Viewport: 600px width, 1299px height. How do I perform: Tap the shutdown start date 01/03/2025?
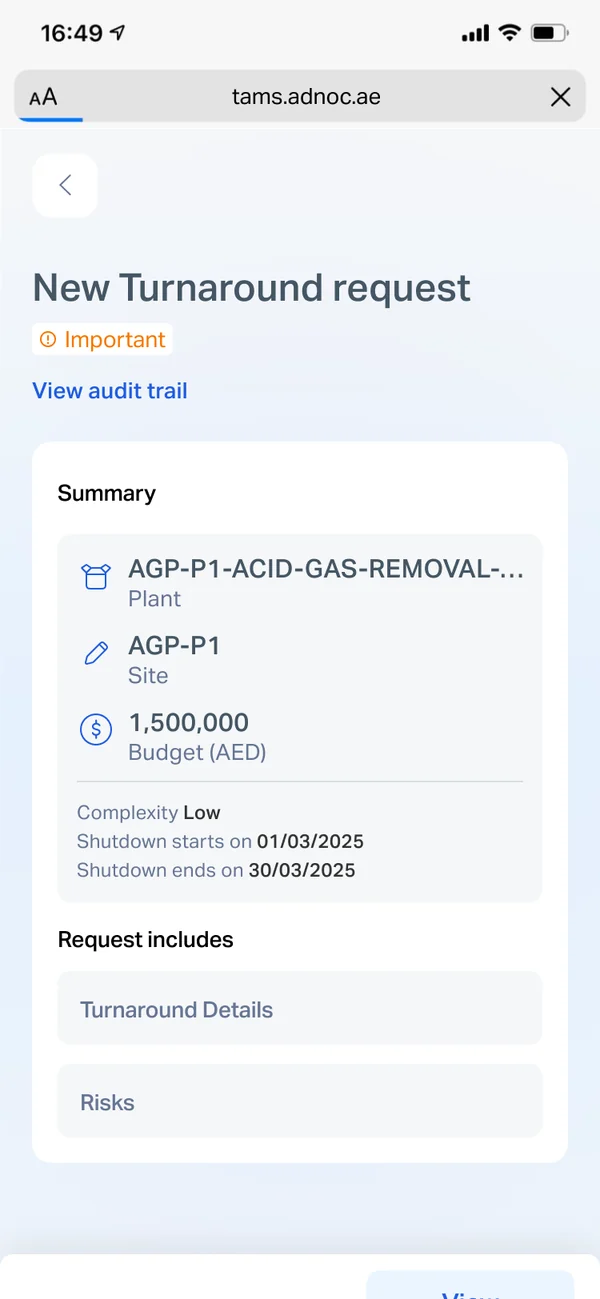(310, 841)
